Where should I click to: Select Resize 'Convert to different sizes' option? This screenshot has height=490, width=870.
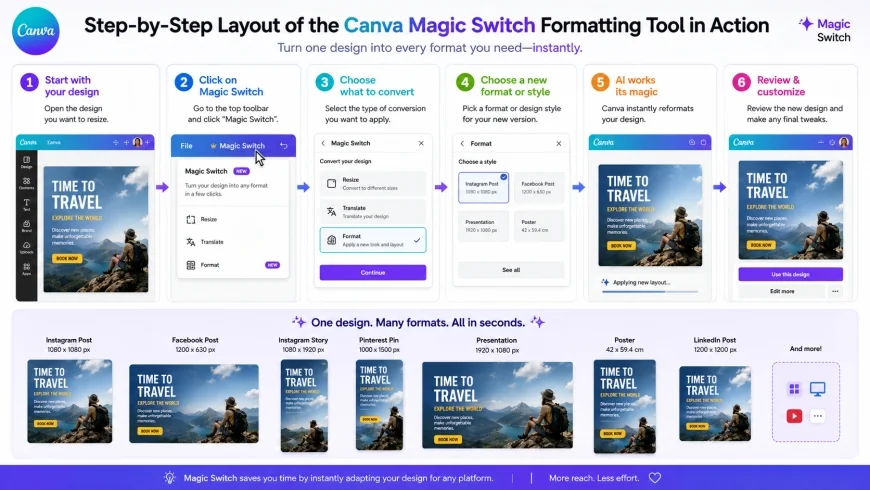[373, 183]
